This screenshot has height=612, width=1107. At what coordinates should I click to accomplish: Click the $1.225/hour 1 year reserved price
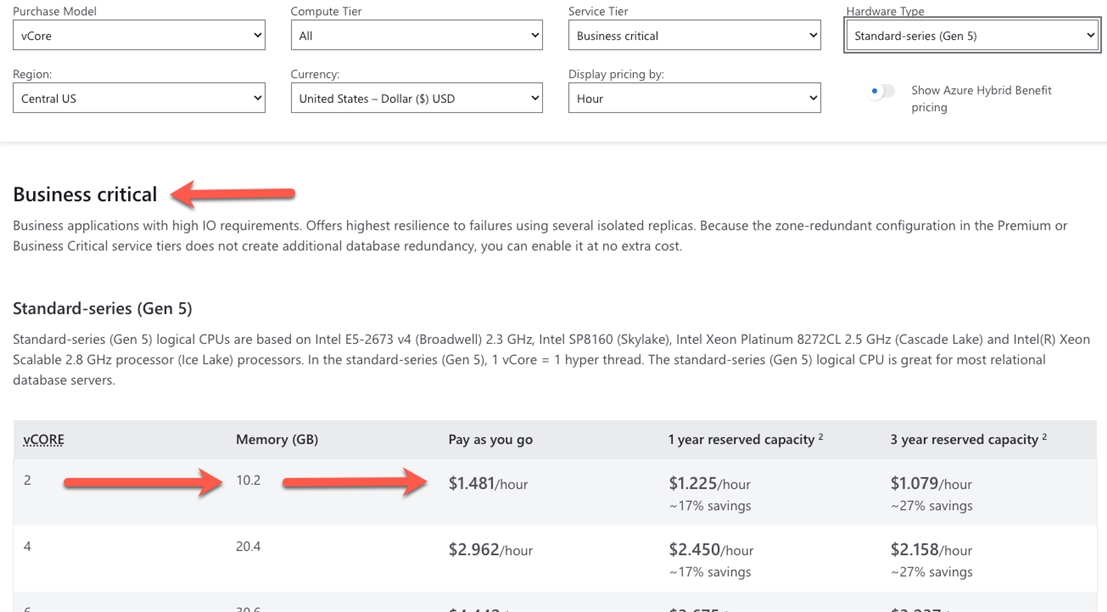(x=709, y=484)
